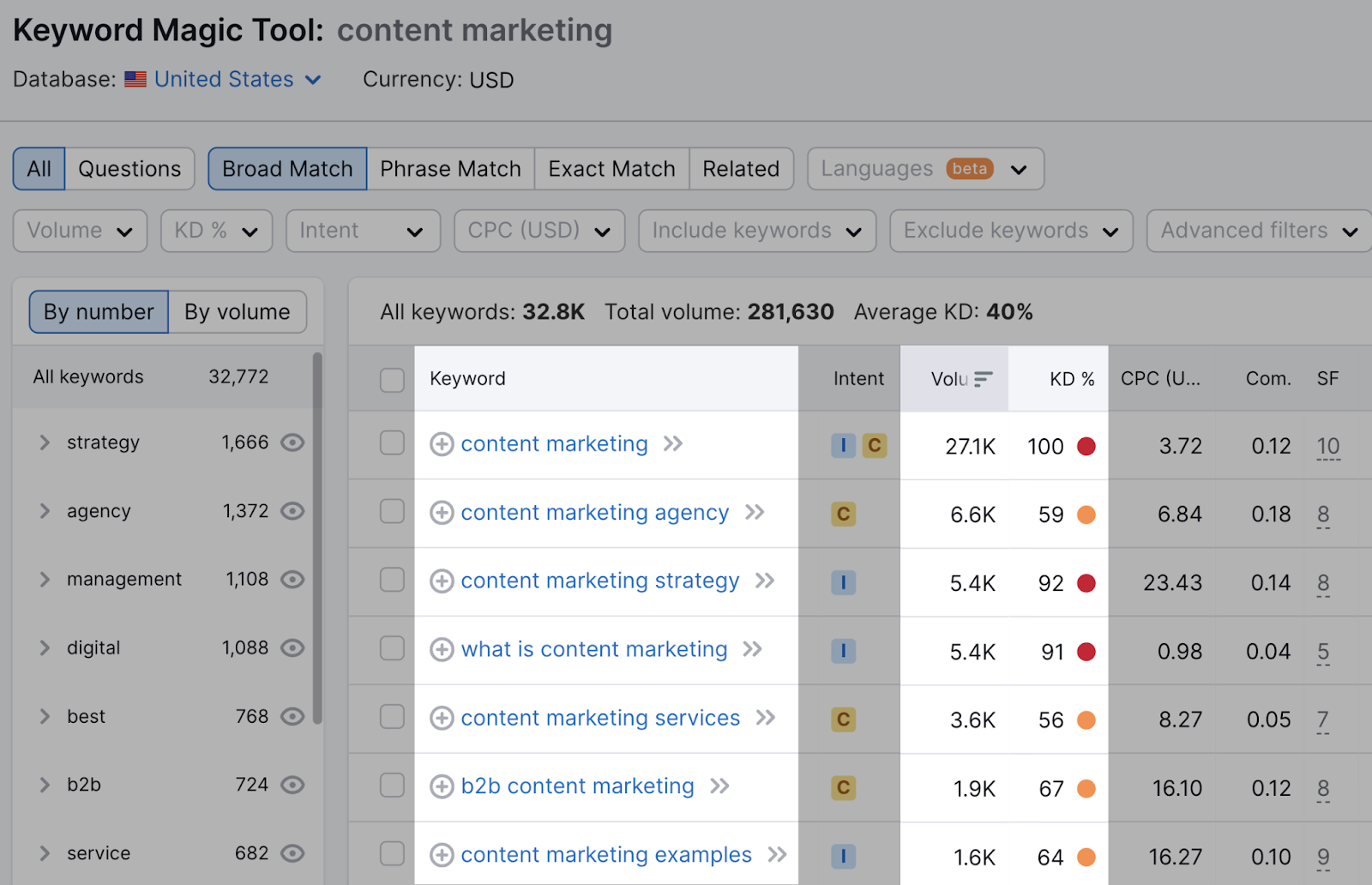Check the row checkbox for 'content marketing services'
Viewport: 1372px width, 885px height.
click(x=392, y=719)
